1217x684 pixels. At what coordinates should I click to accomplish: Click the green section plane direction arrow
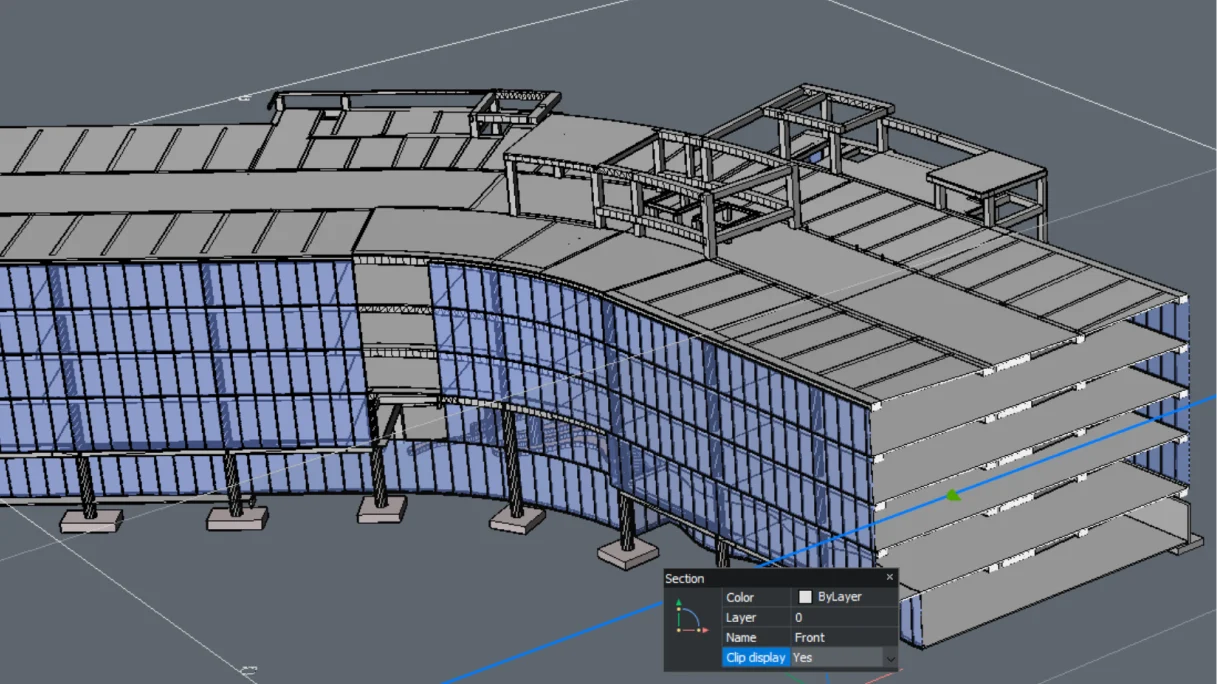click(x=954, y=494)
